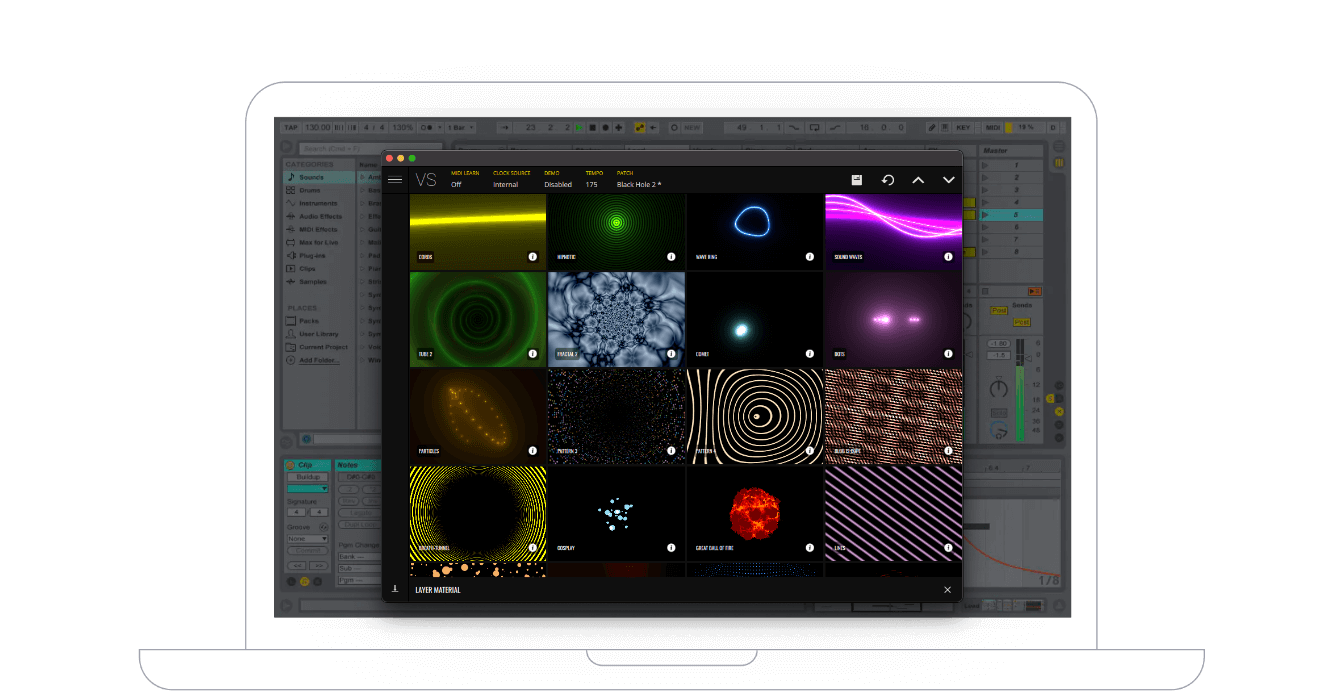Show info for the Particles material
This screenshot has width=1344, height=692.
point(532,451)
